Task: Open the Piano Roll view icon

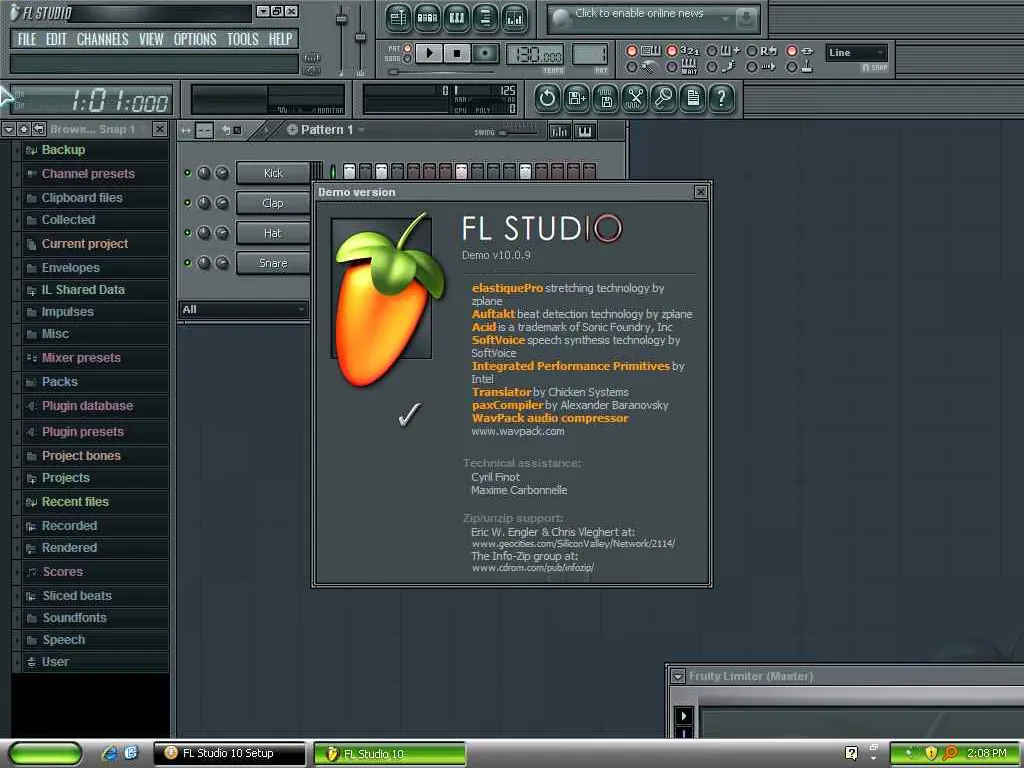Action: pos(456,18)
